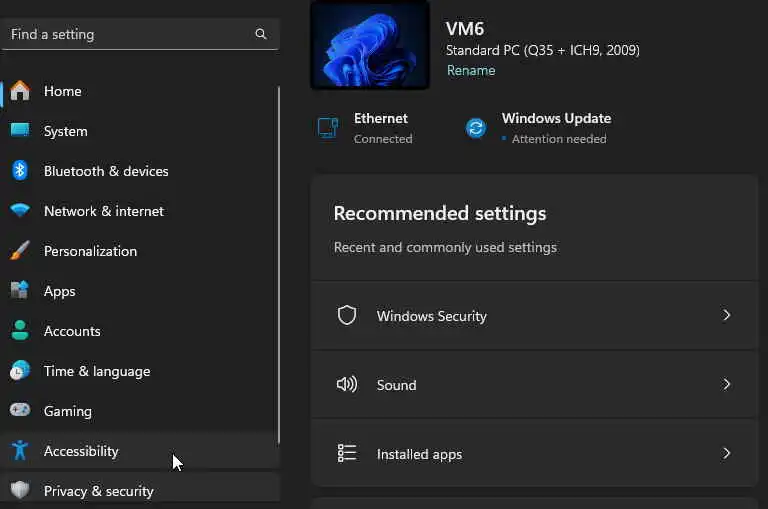Click the System monitor icon
This screenshot has width=768, height=509.
20,131
